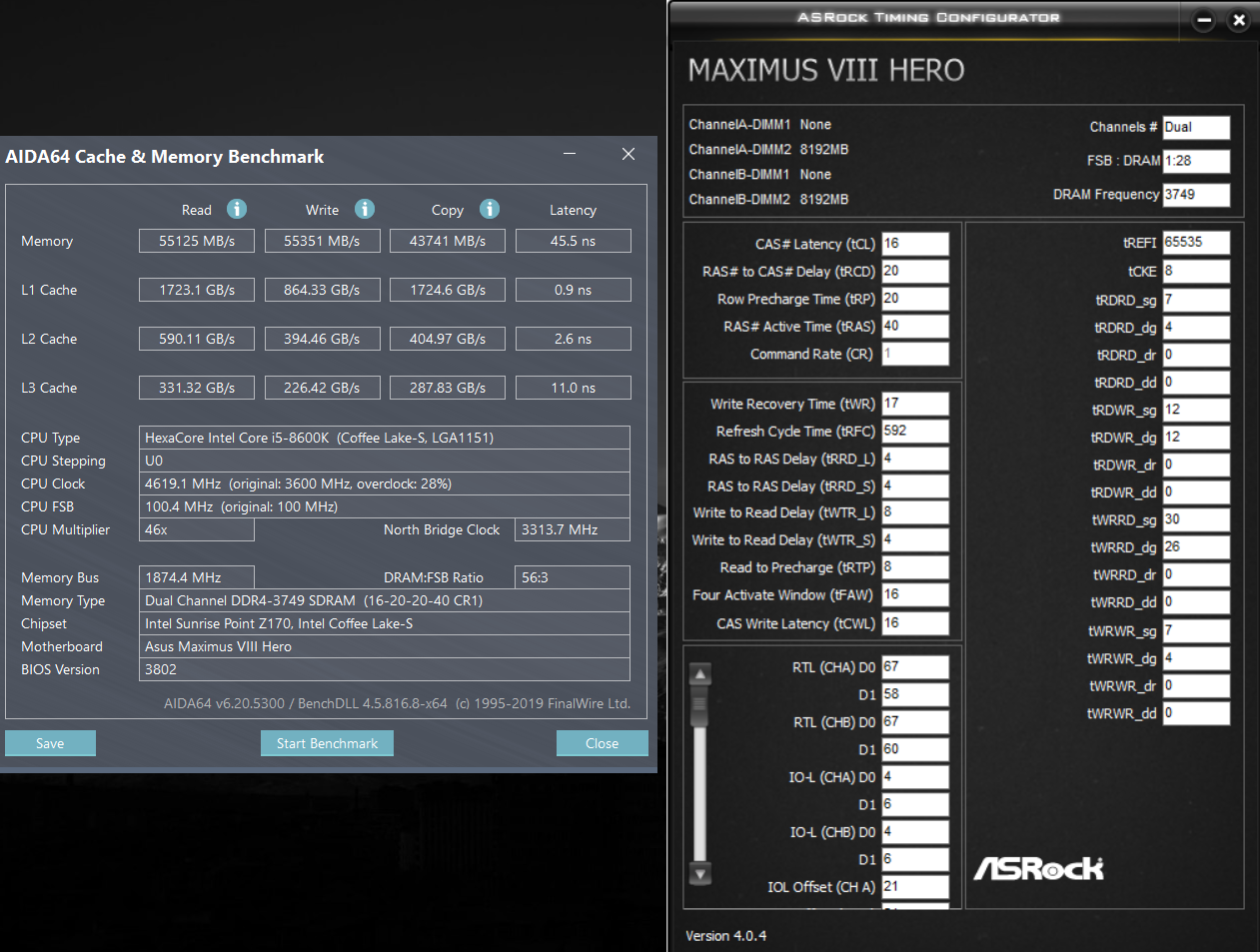
Task: Click Memory Copy result 43741 MB/s
Action: point(448,241)
